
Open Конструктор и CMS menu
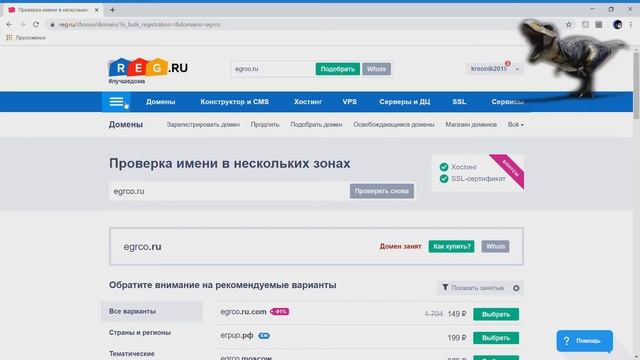(235, 102)
